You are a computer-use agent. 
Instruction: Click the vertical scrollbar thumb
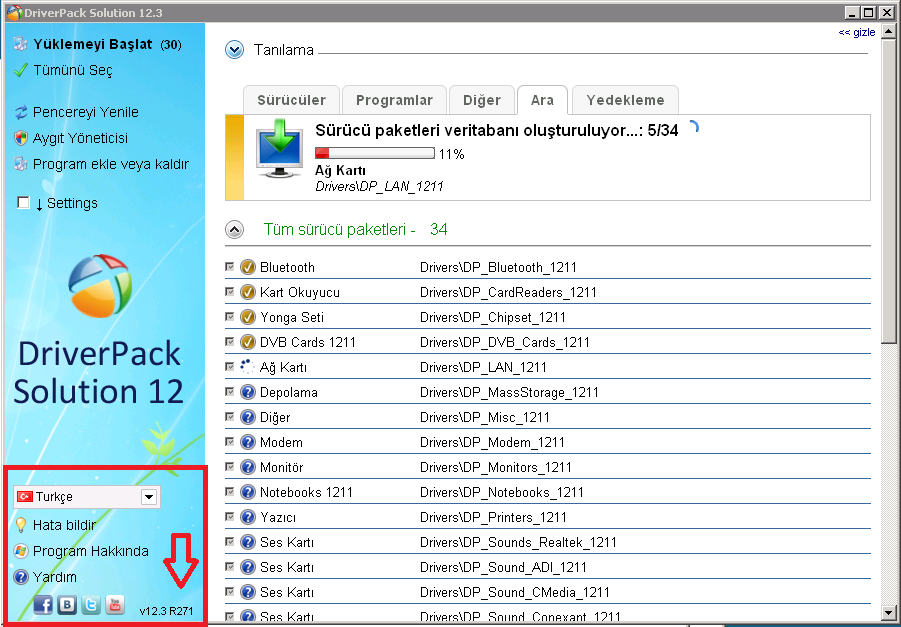click(x=890, y=190)
